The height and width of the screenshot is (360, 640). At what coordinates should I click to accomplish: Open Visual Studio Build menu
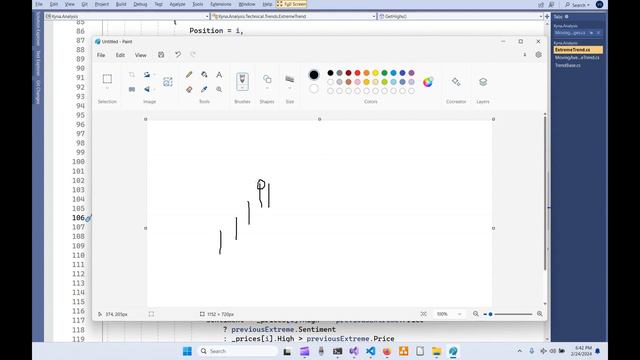(x=121, y=4)
